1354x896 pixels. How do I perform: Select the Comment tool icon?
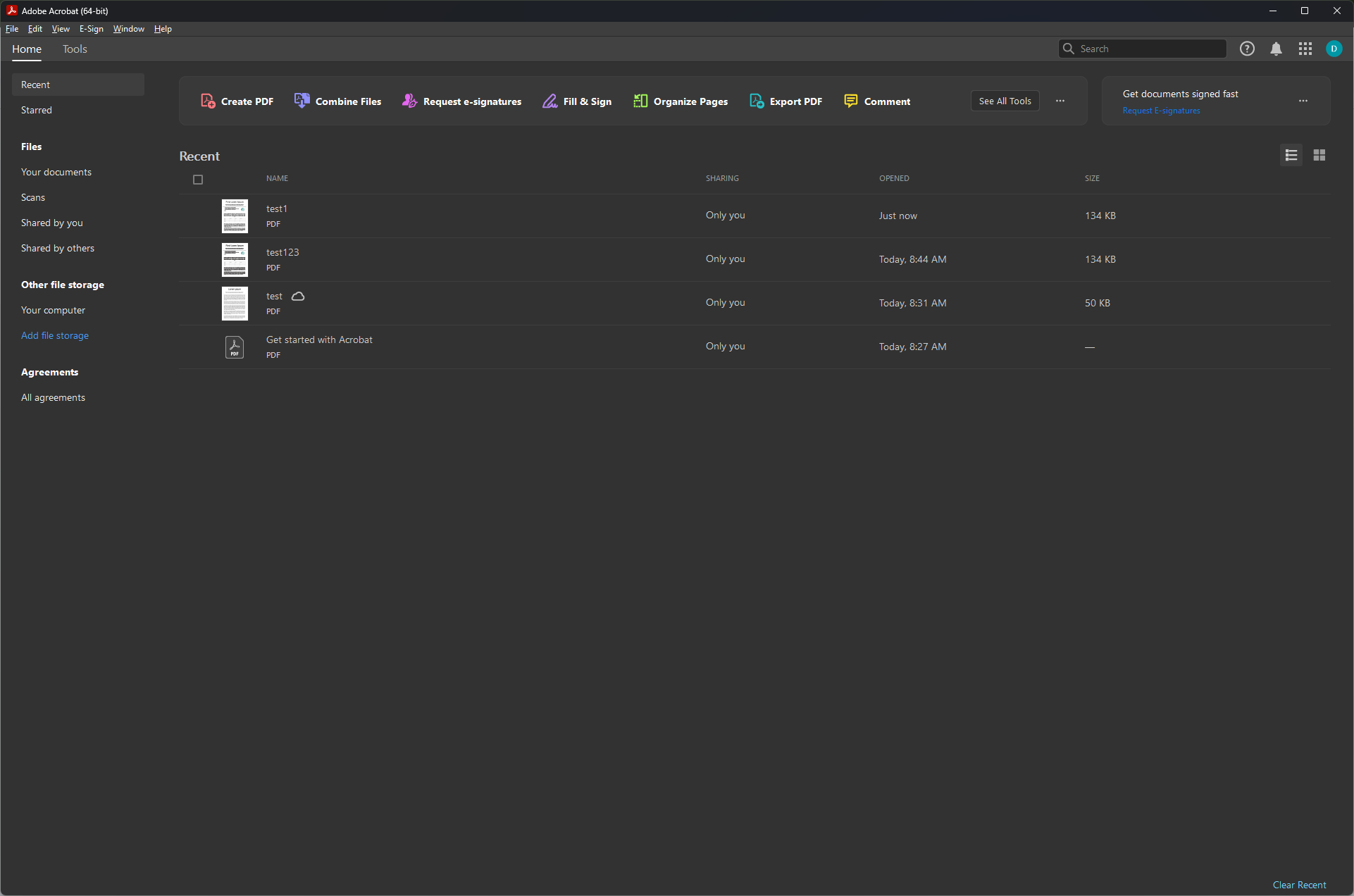coord(851,101)
